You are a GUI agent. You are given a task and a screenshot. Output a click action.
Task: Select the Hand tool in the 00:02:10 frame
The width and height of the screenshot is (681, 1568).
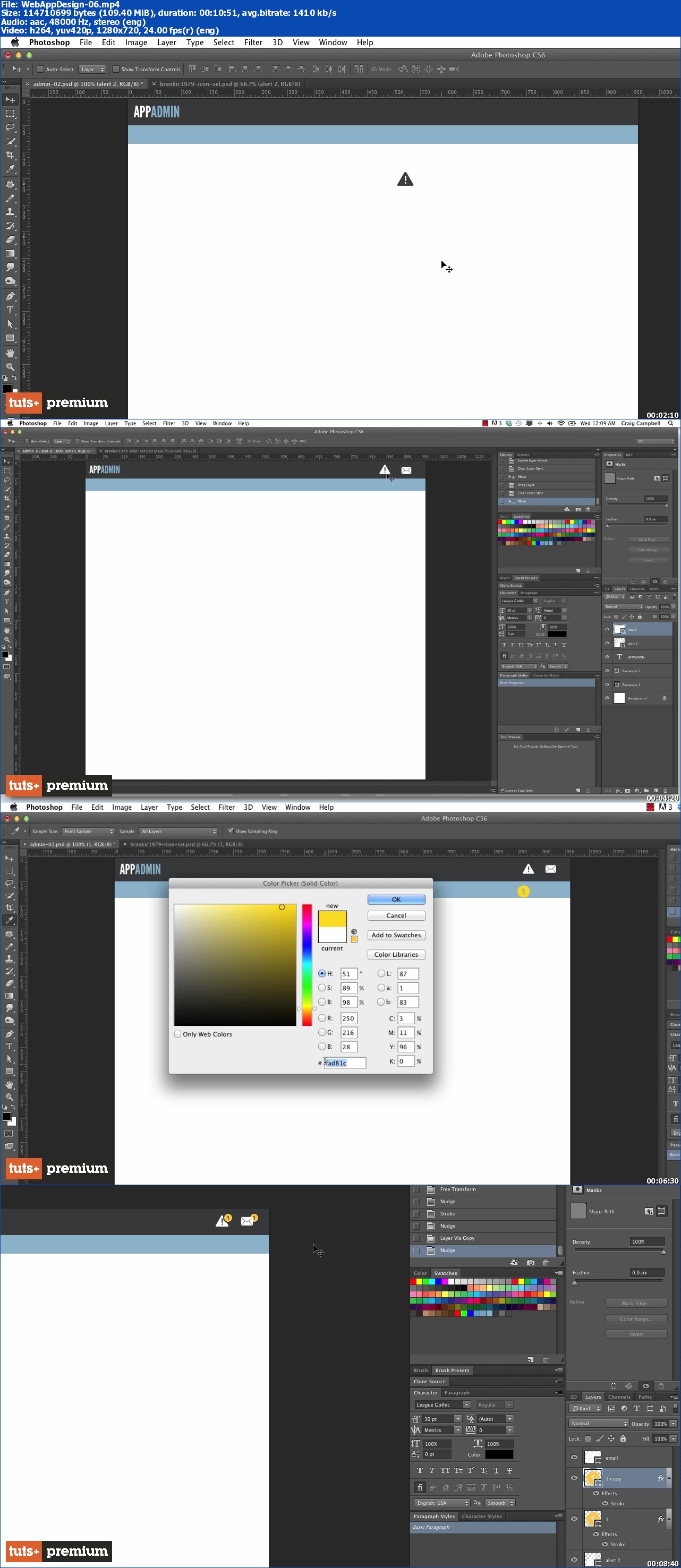10,354
